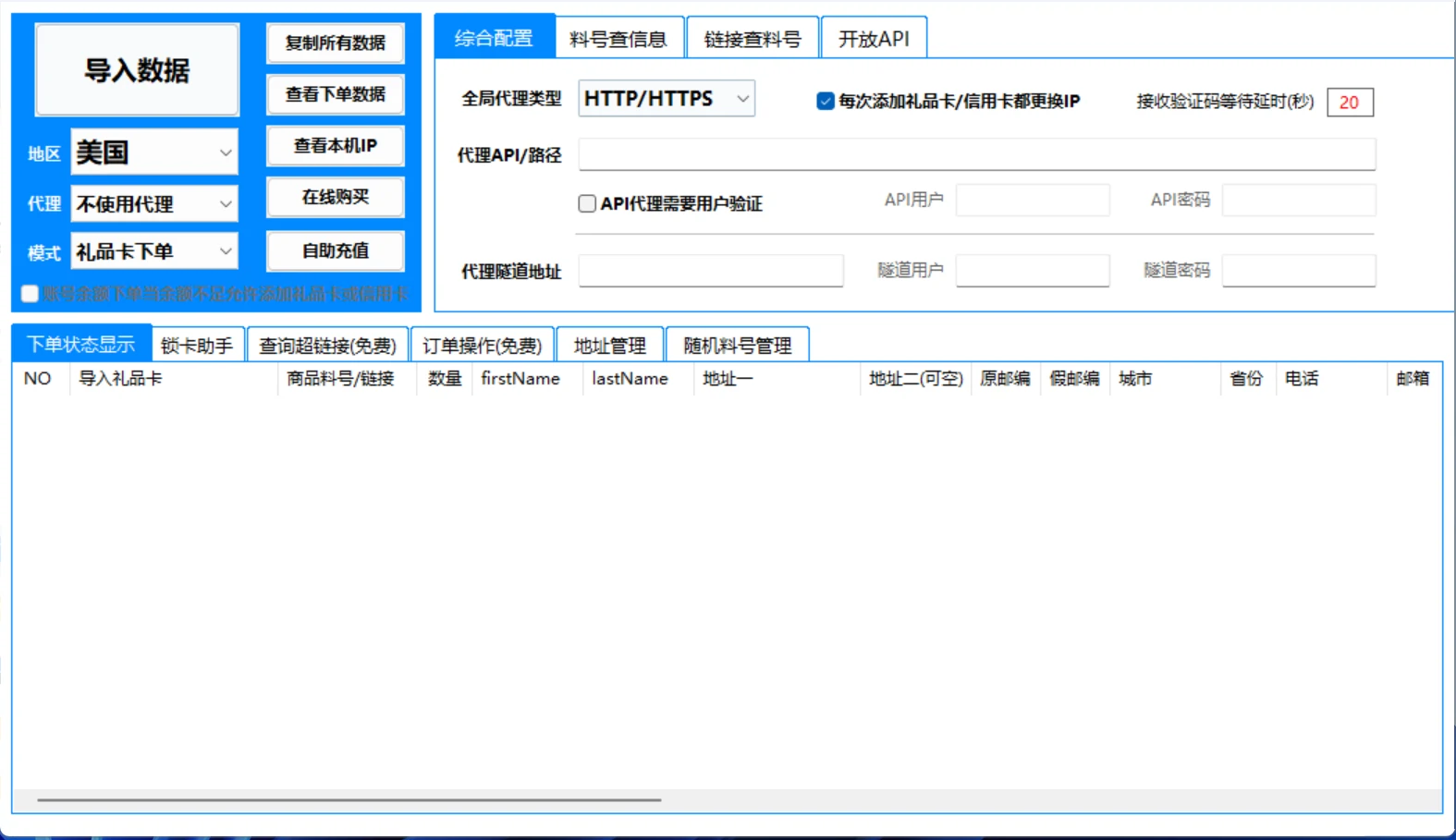Open the 地区 dropdown showing 美国
Image resolution: width=1456 pixels, height=840 pixels.
pyautogui.click(x=154, y=152)
